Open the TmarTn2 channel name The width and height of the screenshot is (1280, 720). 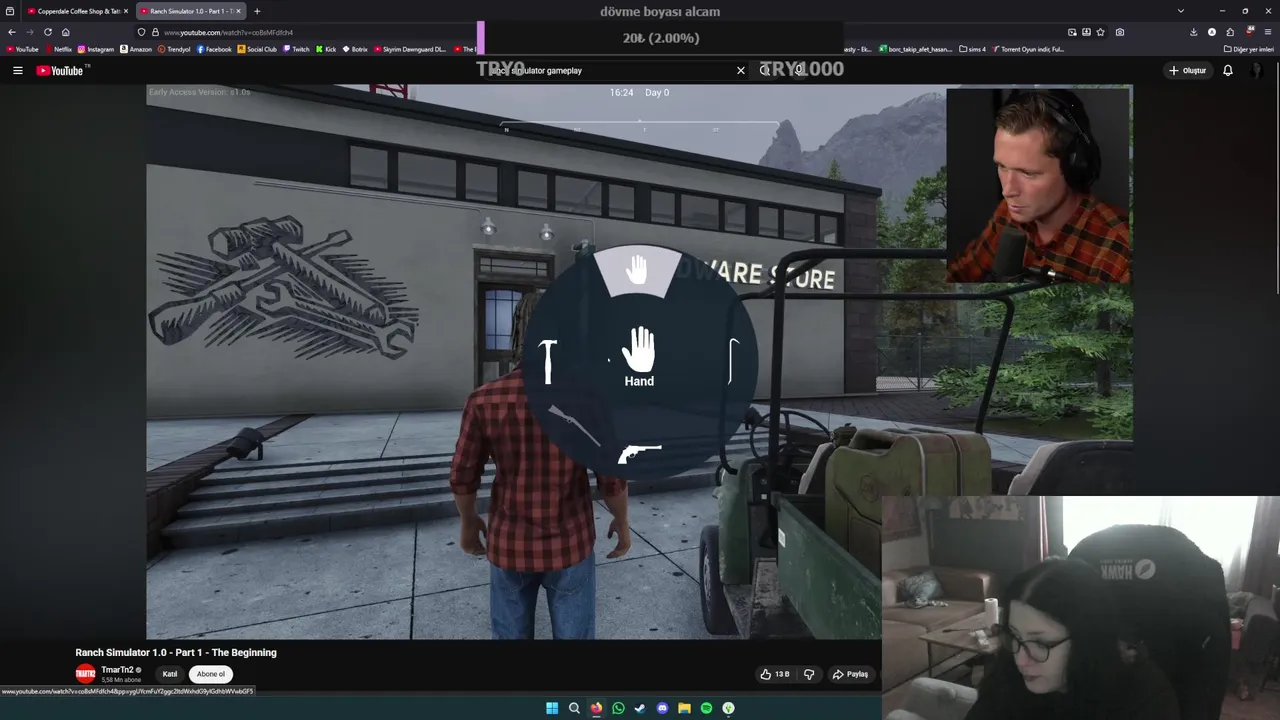(x=117, y=670)
